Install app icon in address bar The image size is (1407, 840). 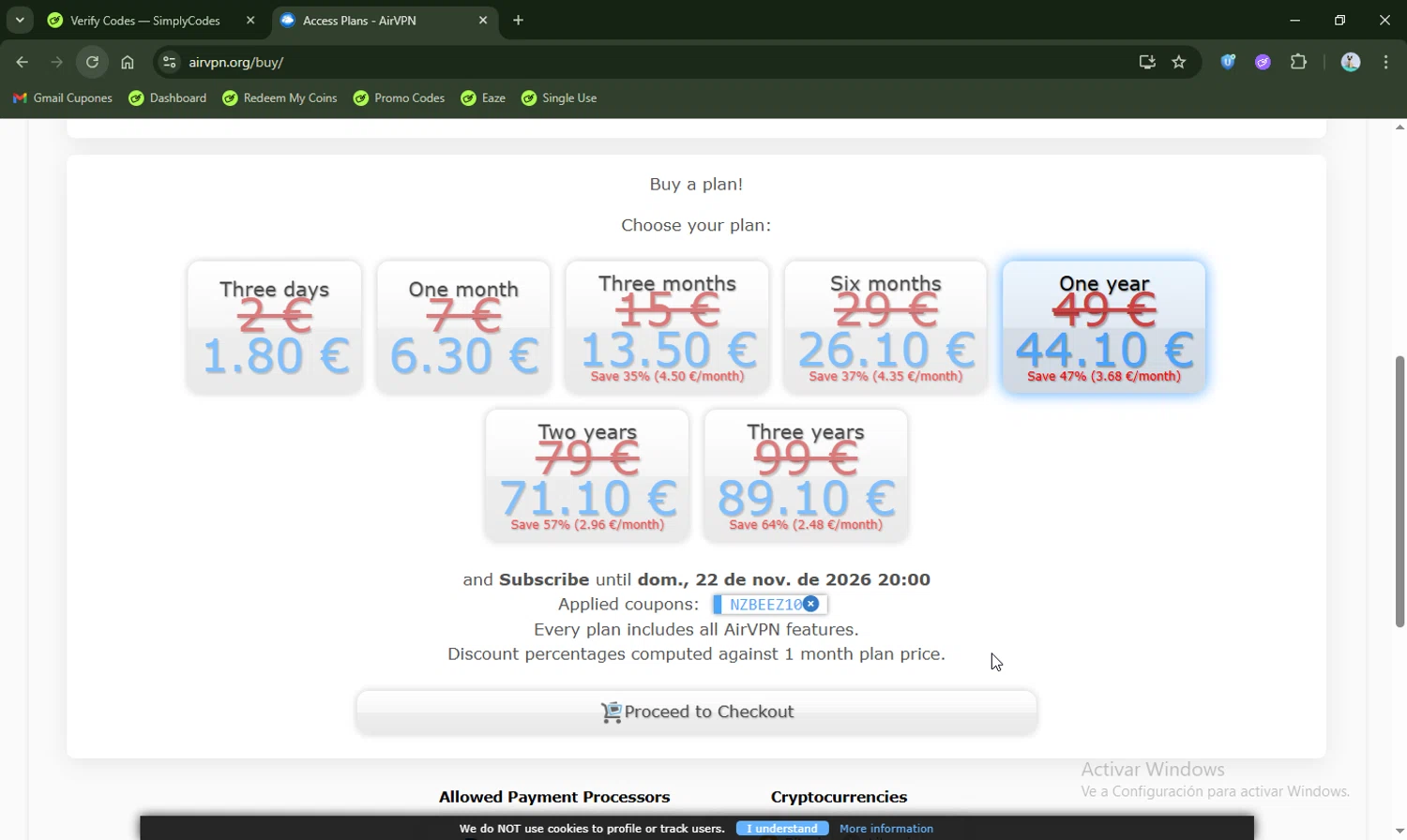(x=1147, y=62)
